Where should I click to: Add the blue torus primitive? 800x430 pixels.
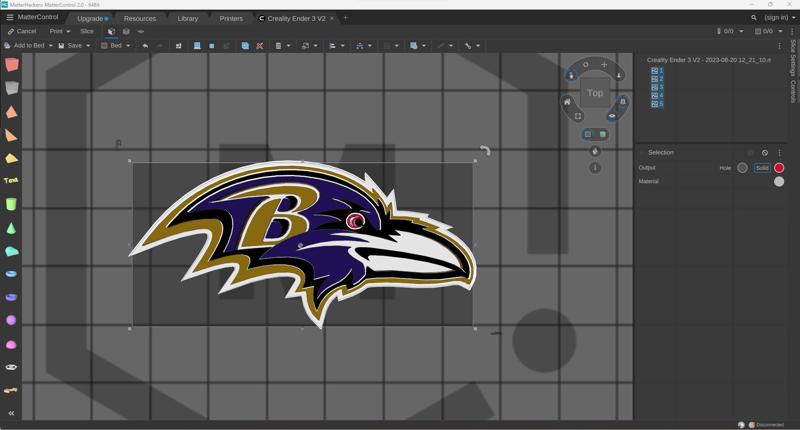point(11,273)
